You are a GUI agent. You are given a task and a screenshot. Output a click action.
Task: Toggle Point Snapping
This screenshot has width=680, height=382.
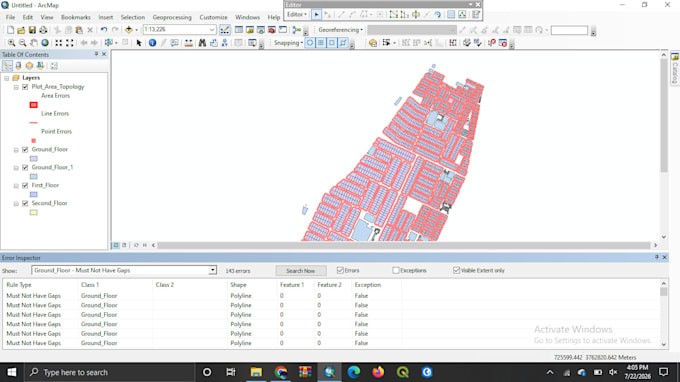click(x=310, y=43)
